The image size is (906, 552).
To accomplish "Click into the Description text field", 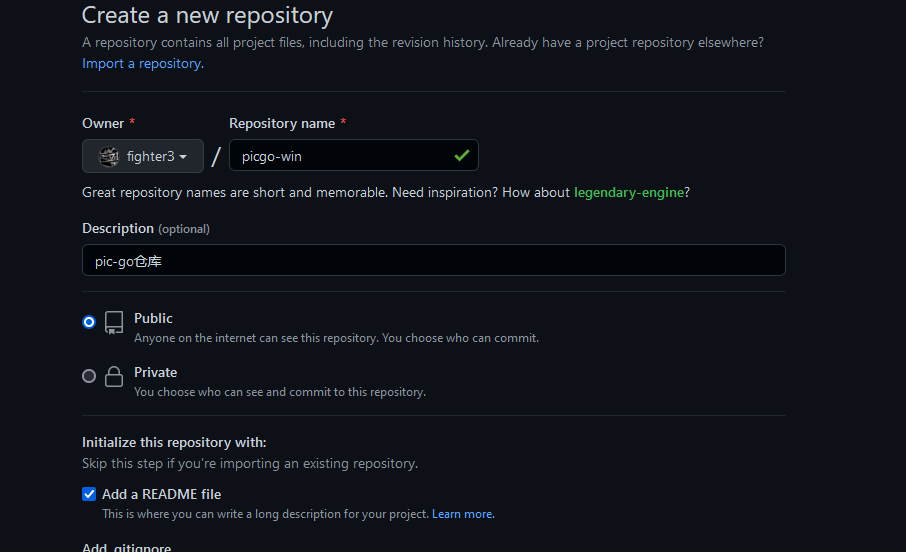I will coord(433,260).
